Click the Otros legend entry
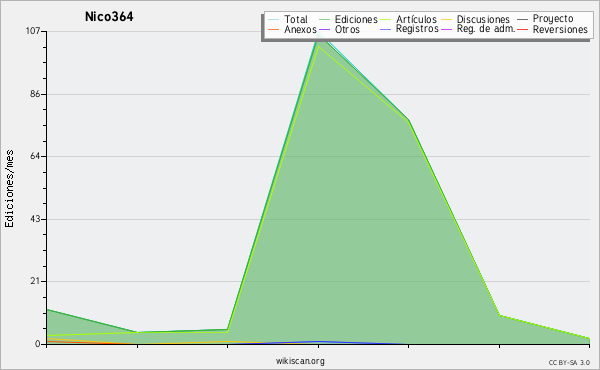Viewport: 600px width, 370px height. click(x=347, y=29)
